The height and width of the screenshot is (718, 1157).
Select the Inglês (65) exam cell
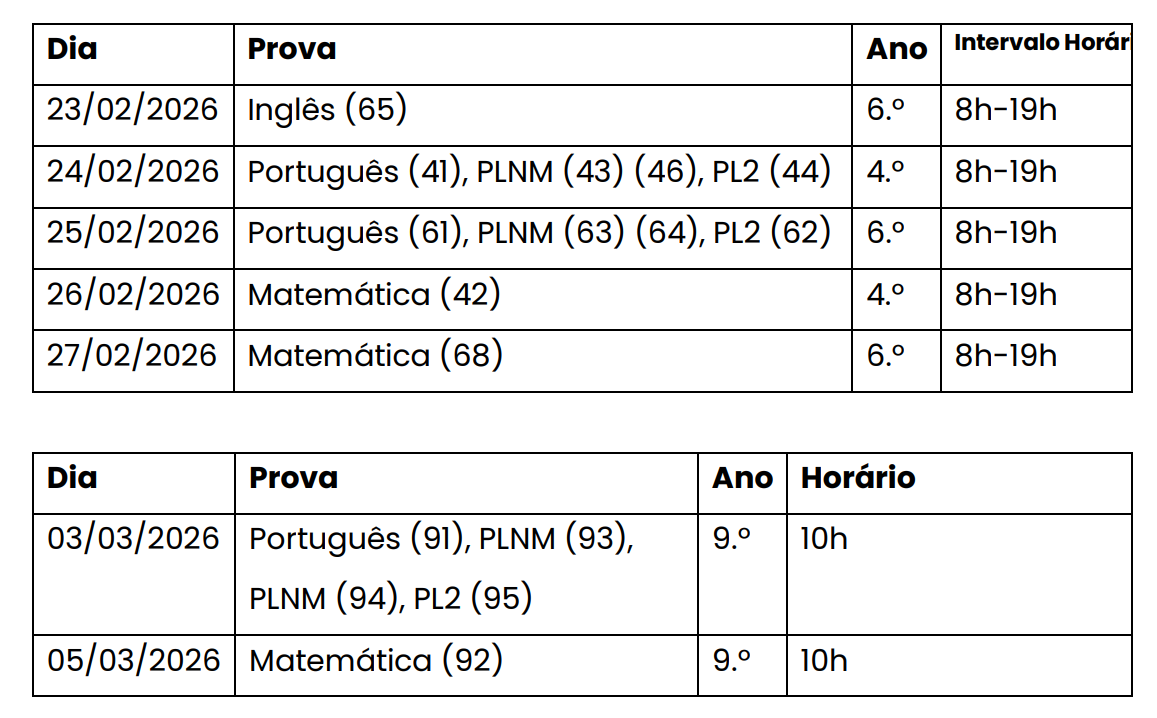[x=327, y=109]
